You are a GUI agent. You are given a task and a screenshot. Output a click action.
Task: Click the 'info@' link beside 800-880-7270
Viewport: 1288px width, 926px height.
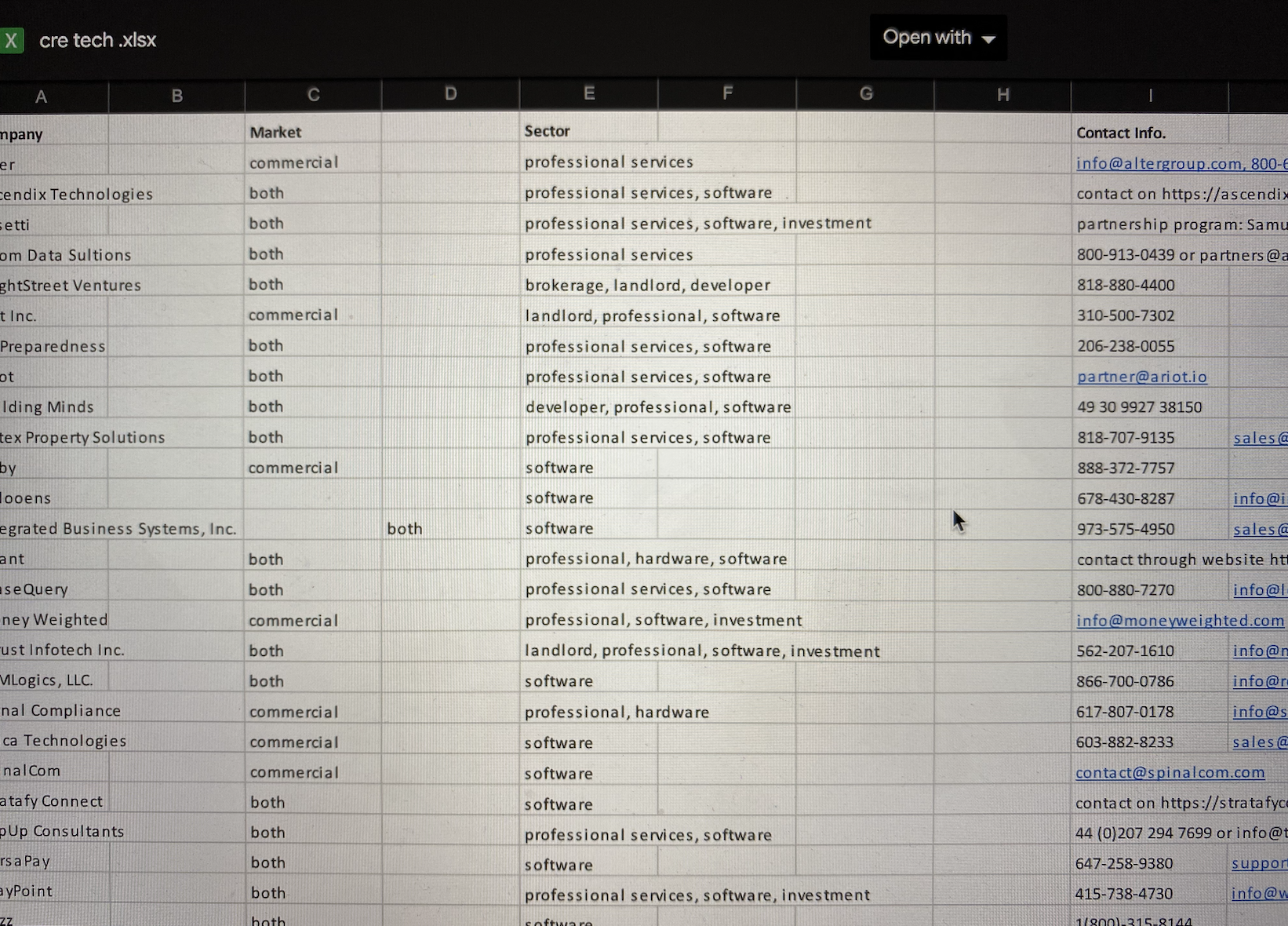click(x=1260, y=590)
